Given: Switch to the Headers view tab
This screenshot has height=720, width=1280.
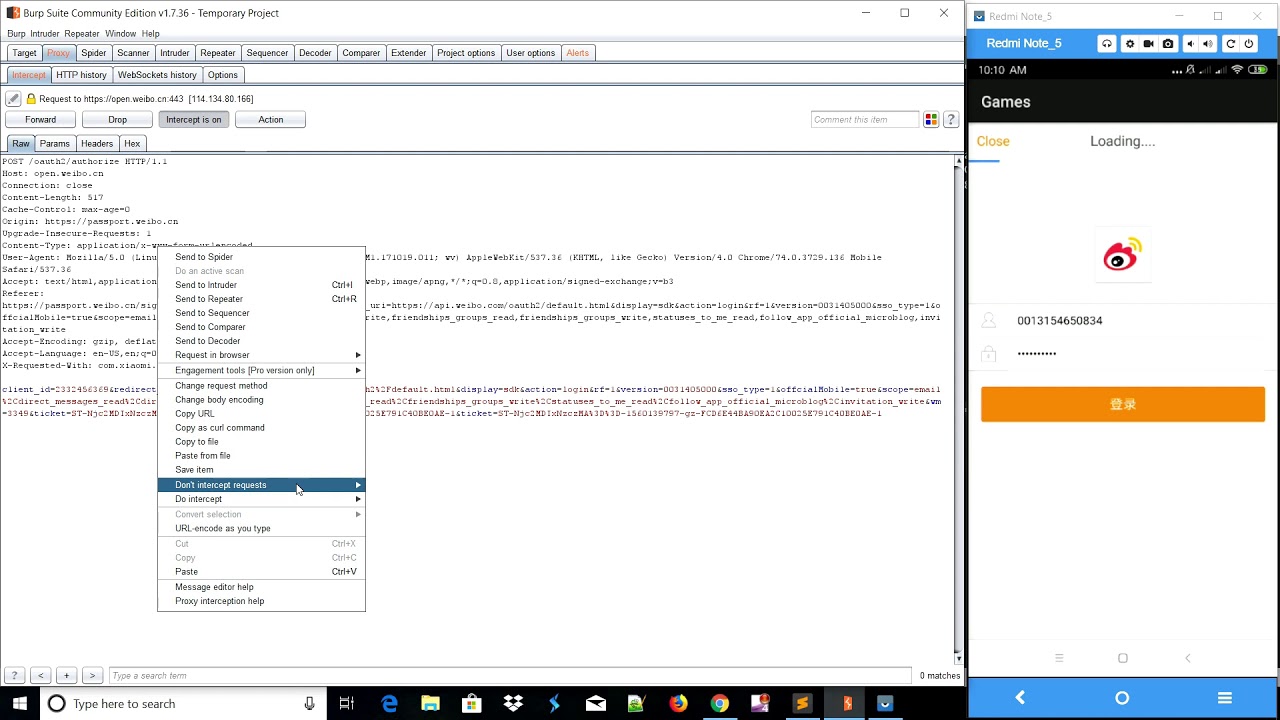Looking at the screenshot, I should point(97,144).
